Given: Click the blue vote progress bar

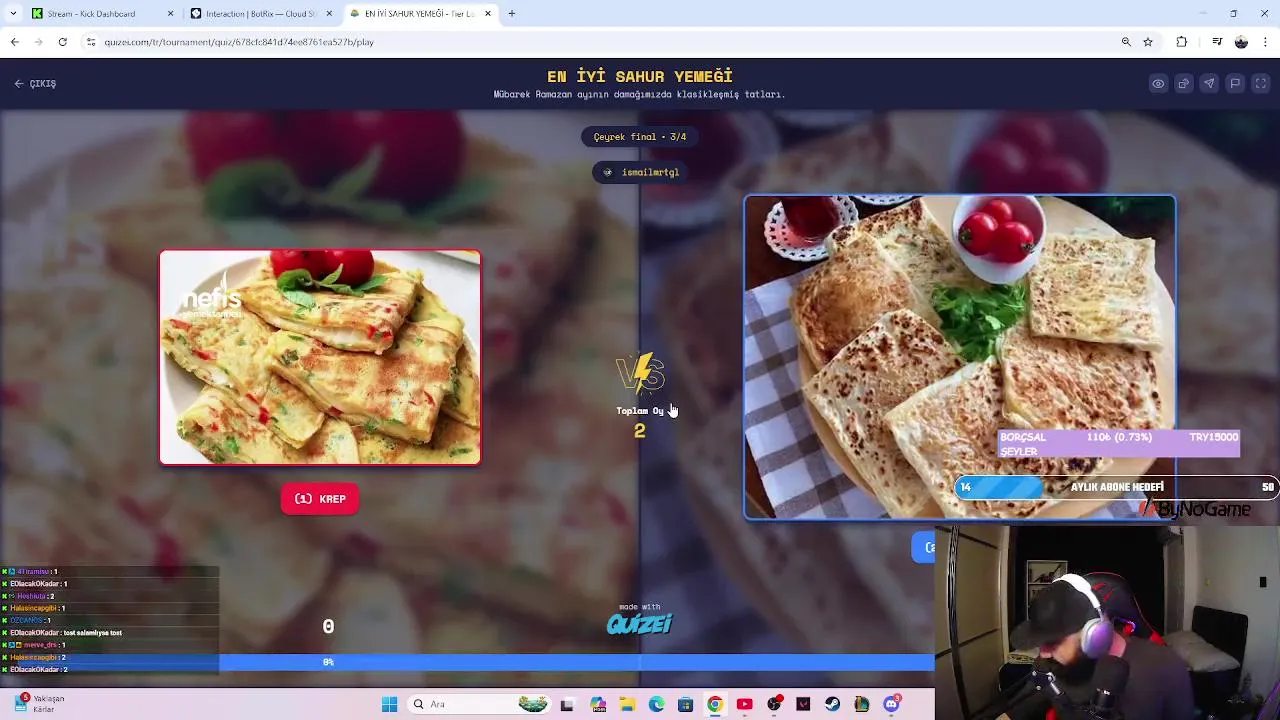Looking at the screenshot, I should pos(577,662).
